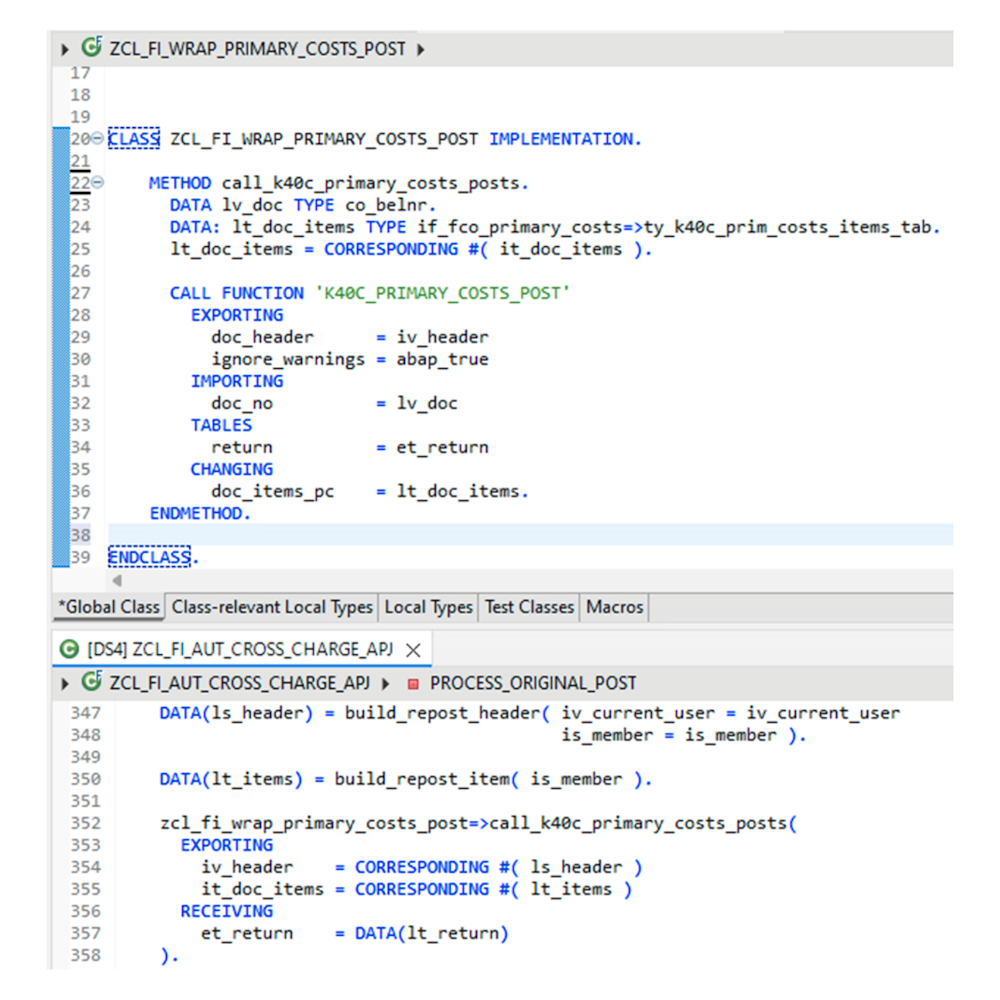Image resolution: width=1000 pixels, height=1000 pixels.
Task: Click line number 27 in the gutter
Action: coord(80,293)
